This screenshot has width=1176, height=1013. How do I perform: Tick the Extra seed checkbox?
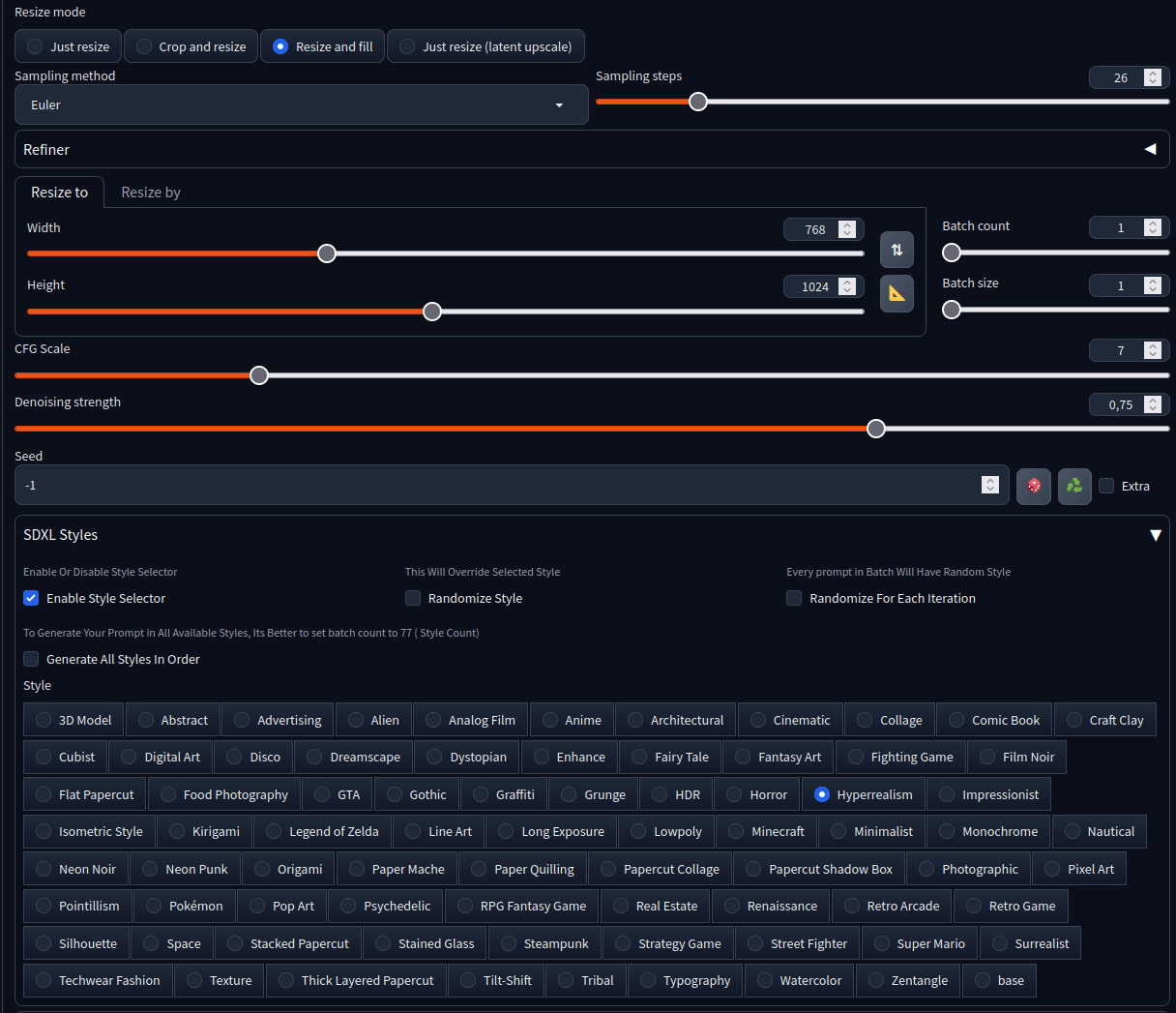pyautogui.click(x=1106, y=486)
